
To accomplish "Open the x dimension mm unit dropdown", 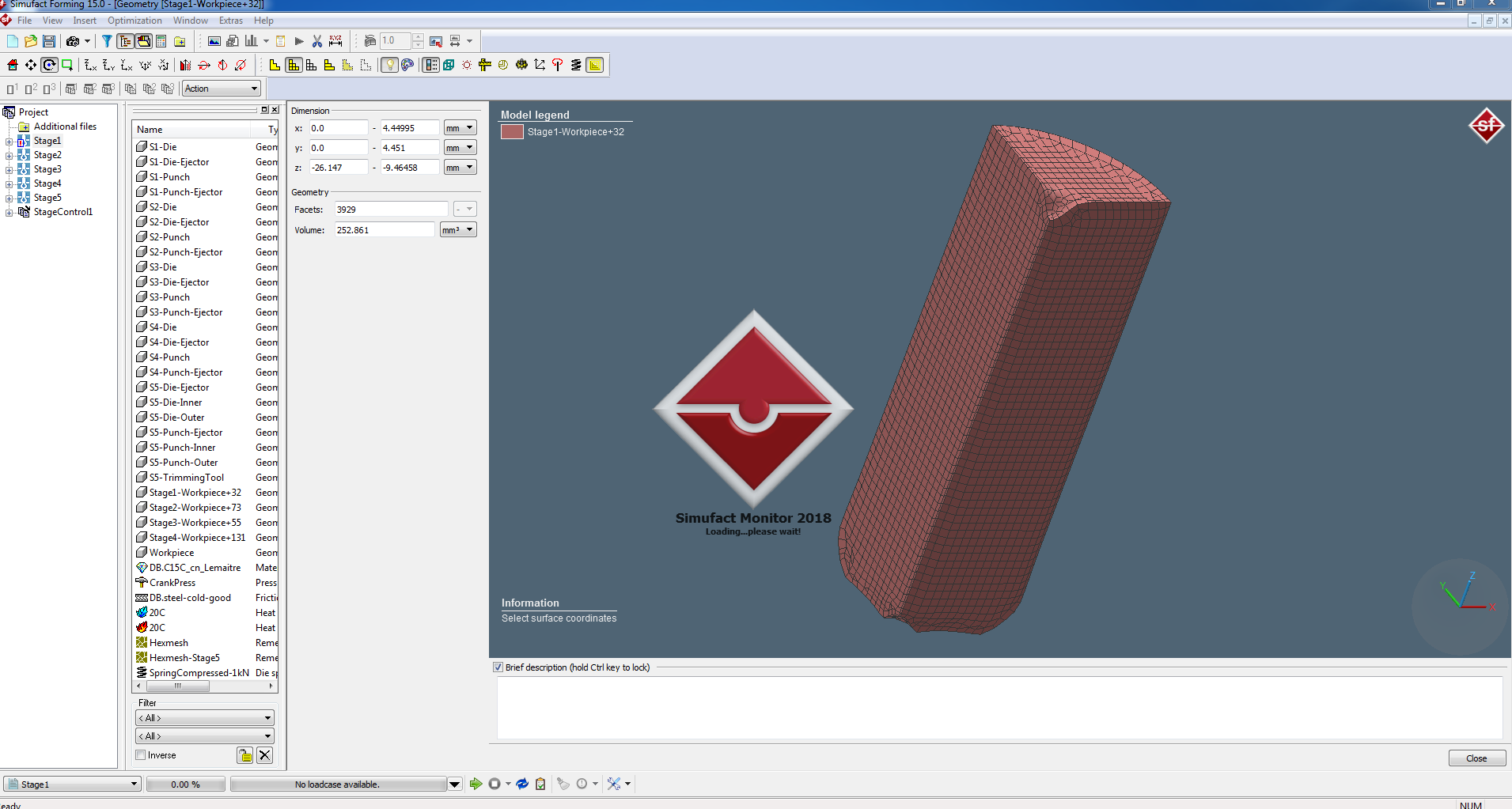I will 460,128.
